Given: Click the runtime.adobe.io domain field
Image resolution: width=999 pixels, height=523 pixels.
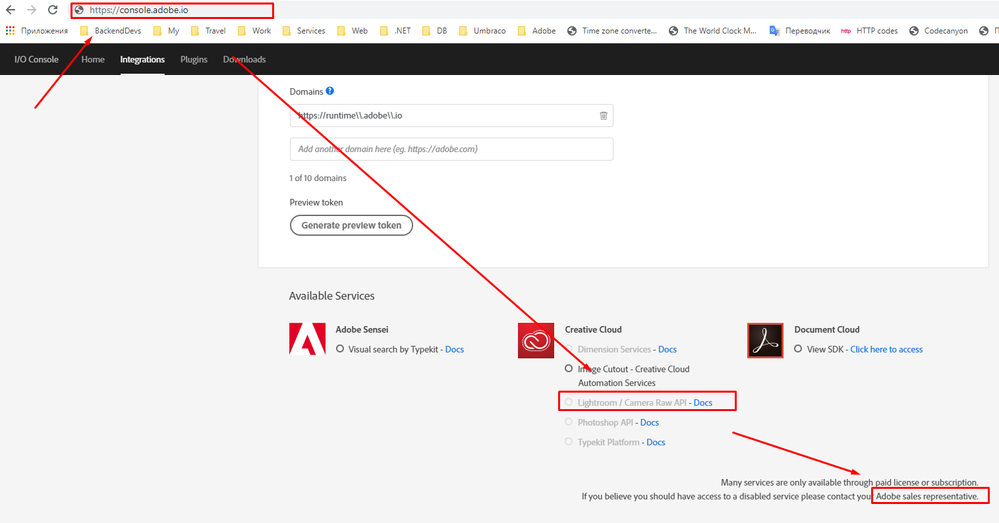Looking at the screenshot, I should pos(451,116).
